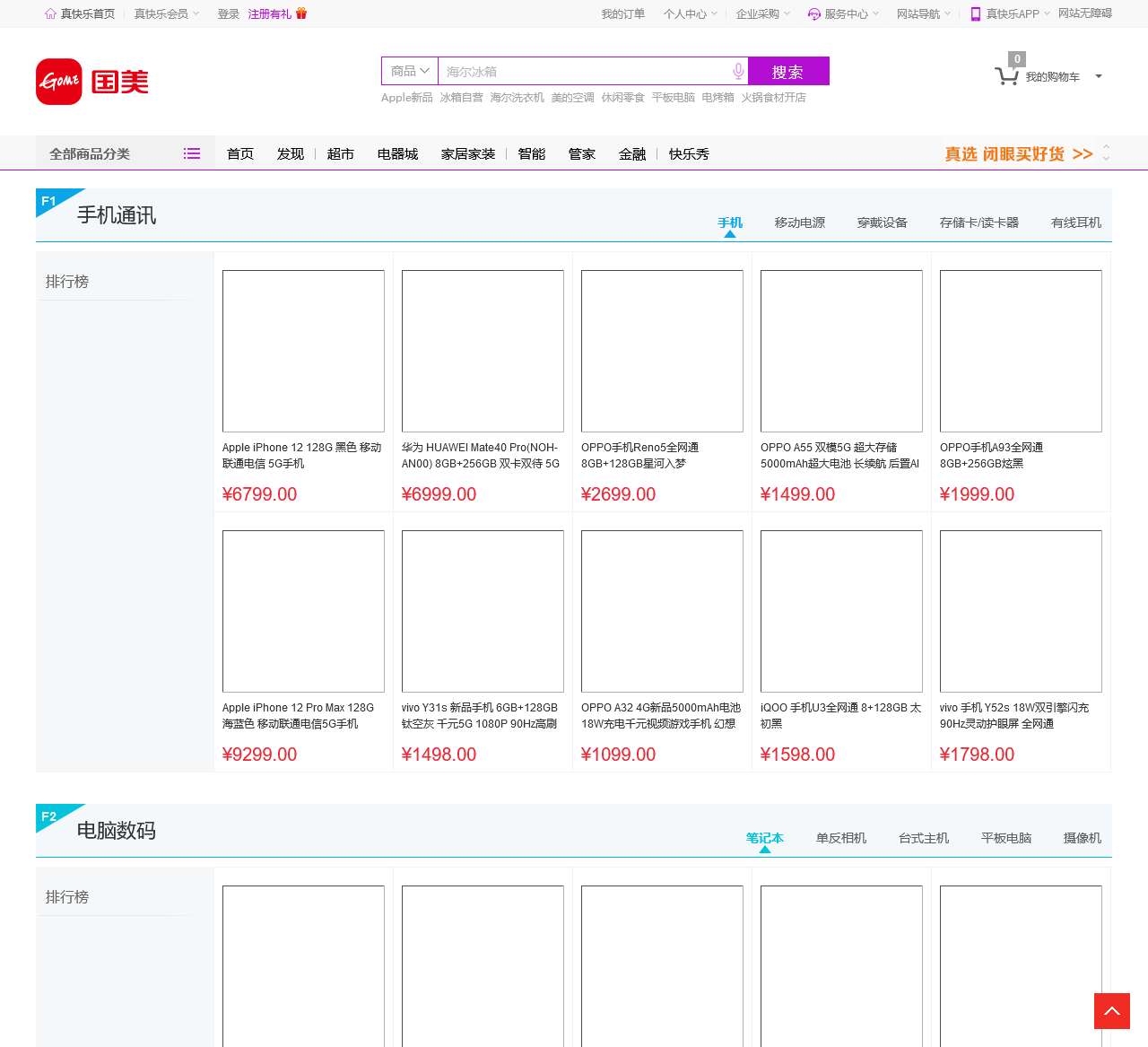Viewport: 1148px width, 1047px height.
Task: Click the home icon beside 真快乐首页
Action: click(x=50, y=13)
